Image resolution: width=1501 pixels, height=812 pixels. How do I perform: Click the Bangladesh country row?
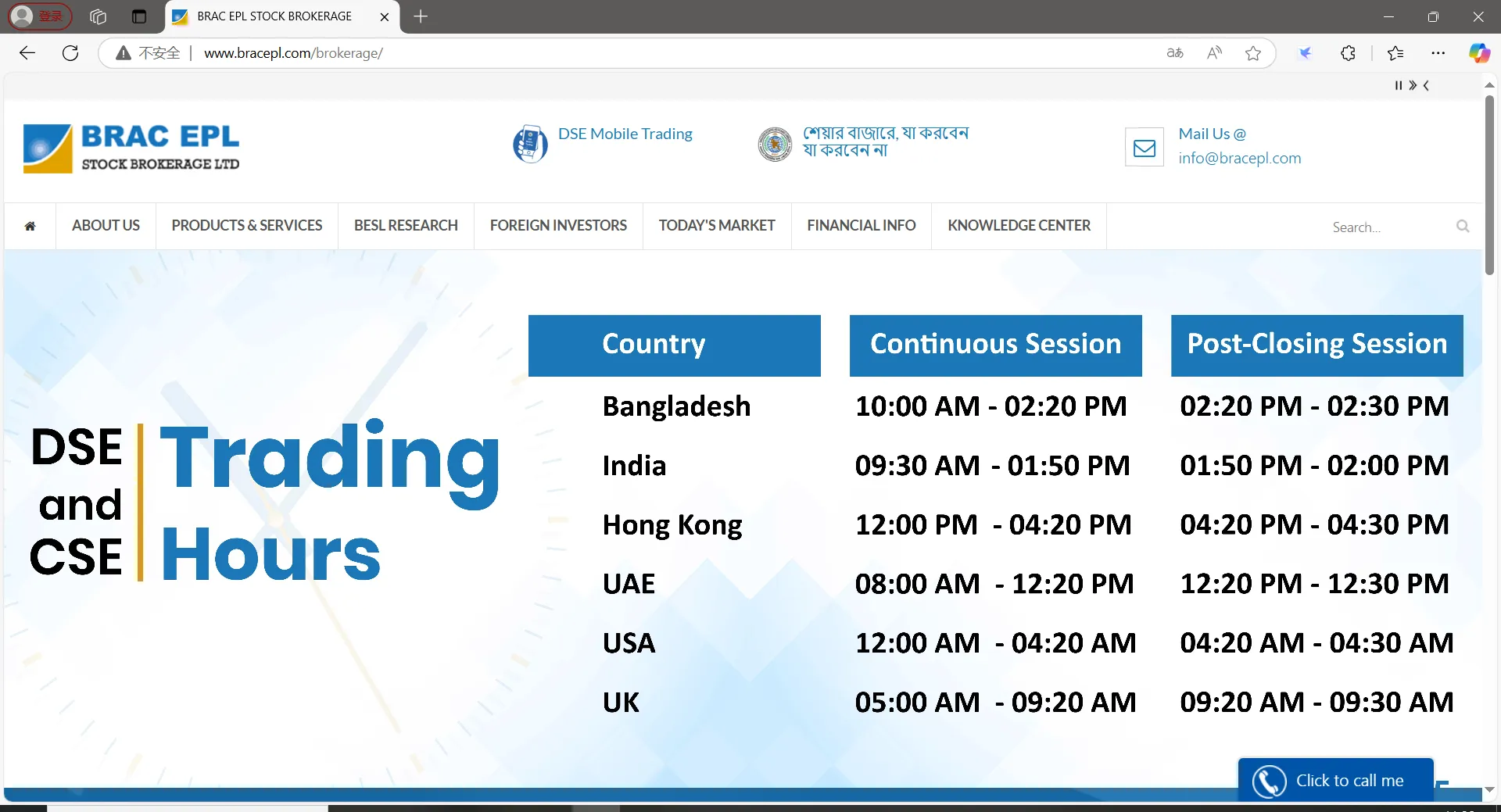click(676, 406)
